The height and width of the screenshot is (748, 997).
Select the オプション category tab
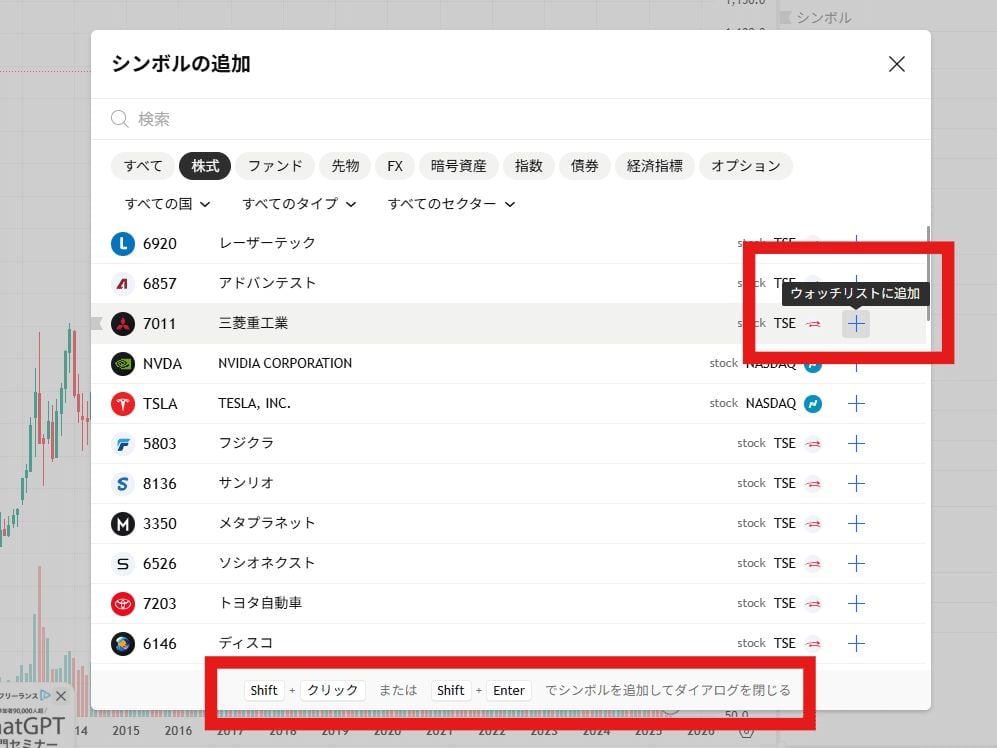(745, 166)
